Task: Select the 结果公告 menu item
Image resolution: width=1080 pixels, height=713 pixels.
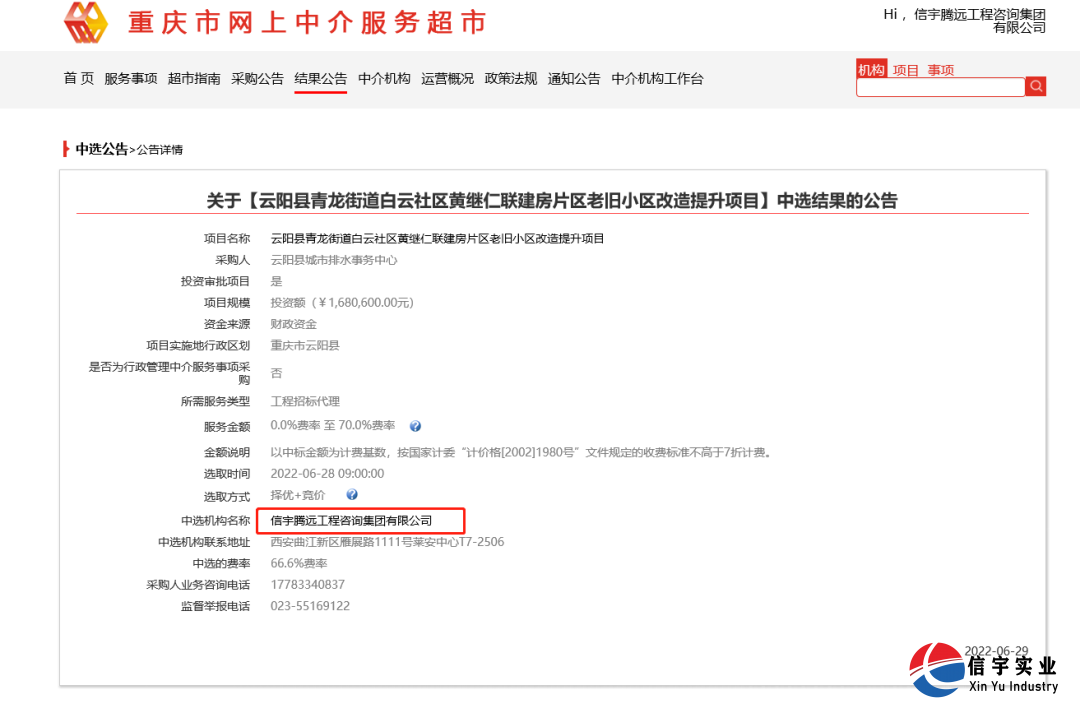Action: tap(320, 79)
